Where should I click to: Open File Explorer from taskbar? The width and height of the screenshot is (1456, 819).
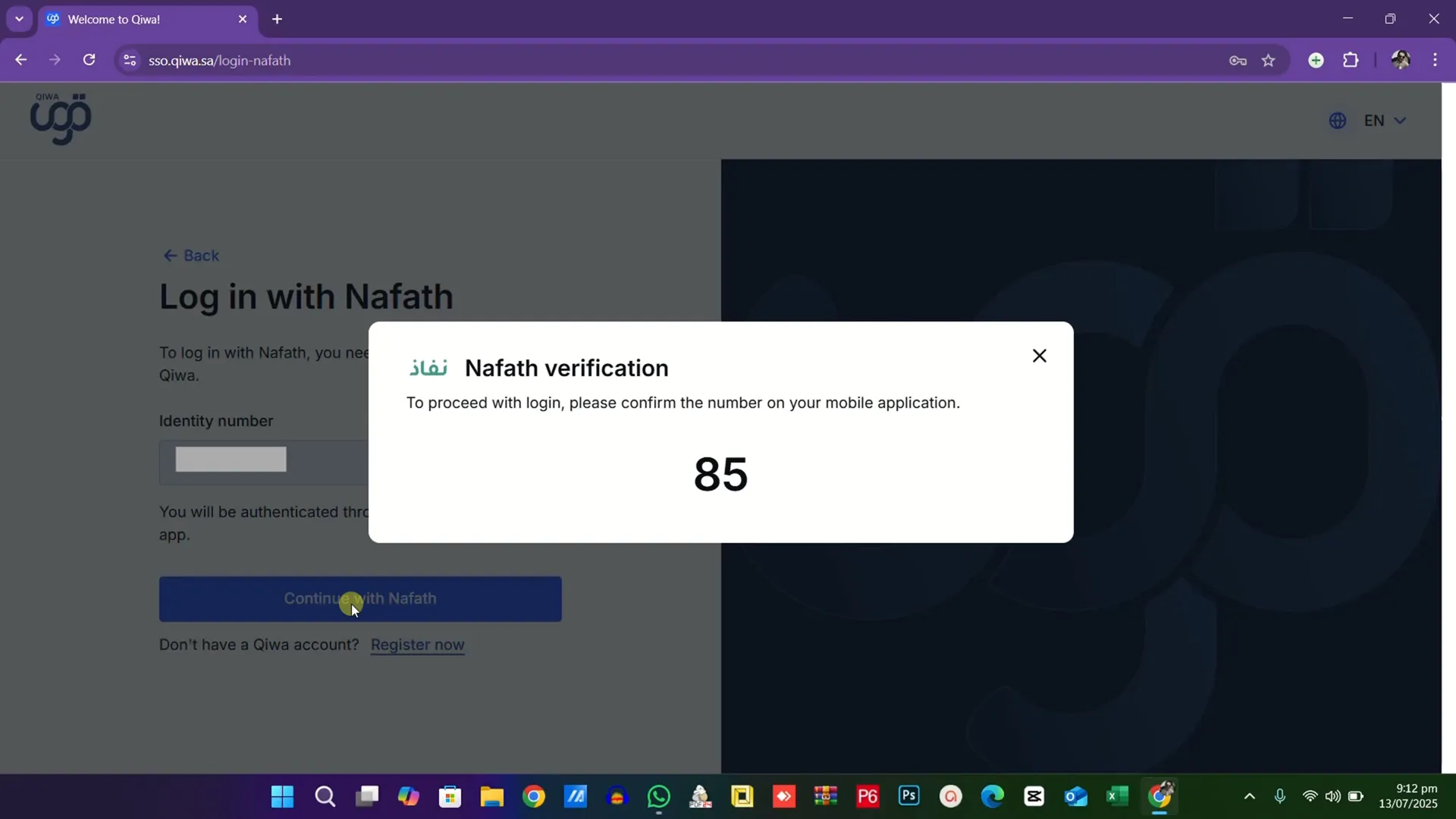492,796
